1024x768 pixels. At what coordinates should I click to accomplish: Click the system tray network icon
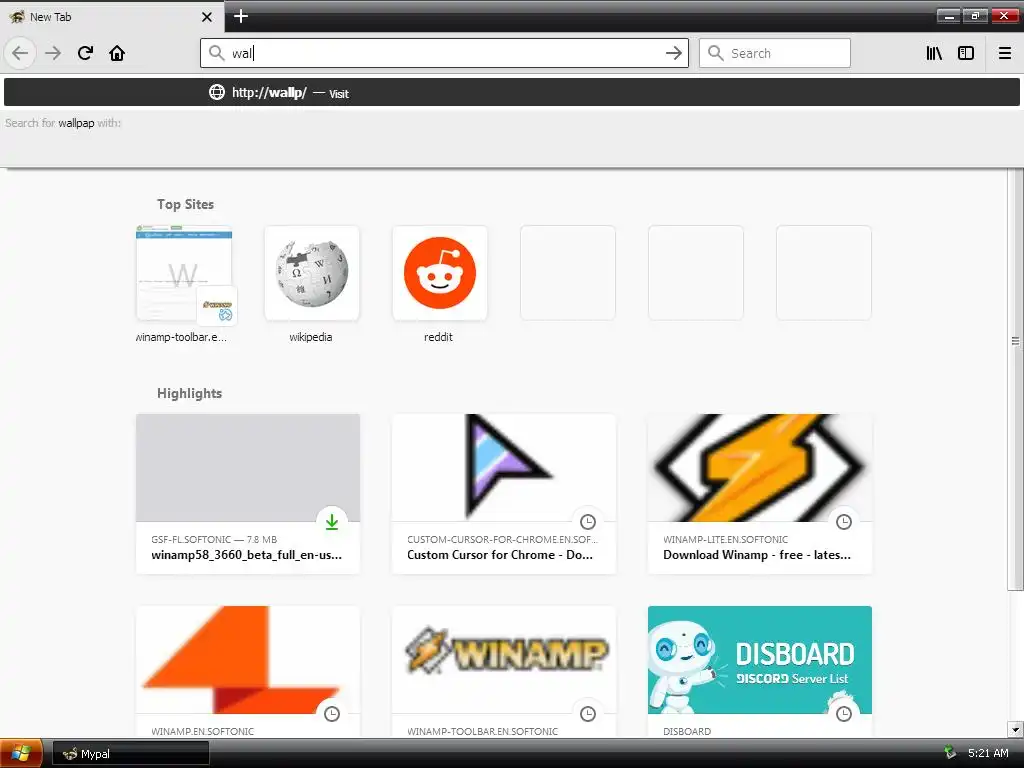click(x=950, y=753)
